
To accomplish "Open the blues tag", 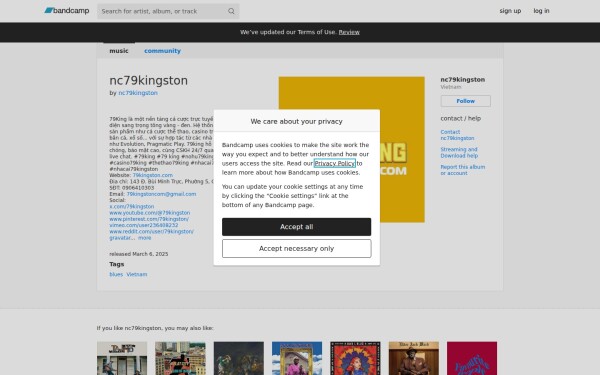I will (x=116, y=274).
